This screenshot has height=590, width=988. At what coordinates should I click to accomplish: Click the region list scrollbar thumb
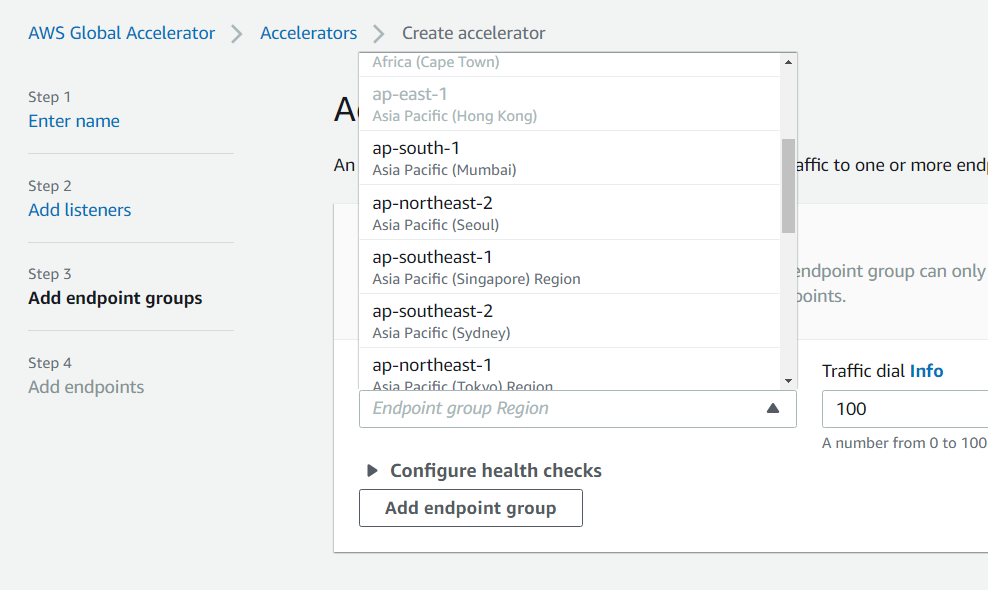(789, 185)
